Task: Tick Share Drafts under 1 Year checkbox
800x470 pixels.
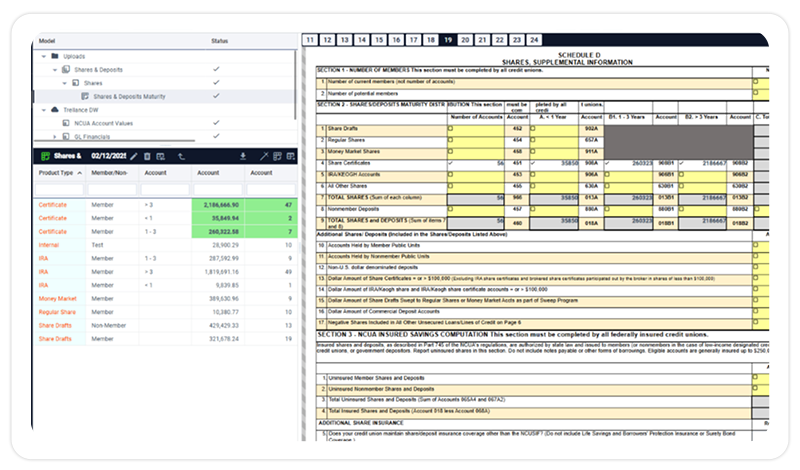Action: point(533,129)
